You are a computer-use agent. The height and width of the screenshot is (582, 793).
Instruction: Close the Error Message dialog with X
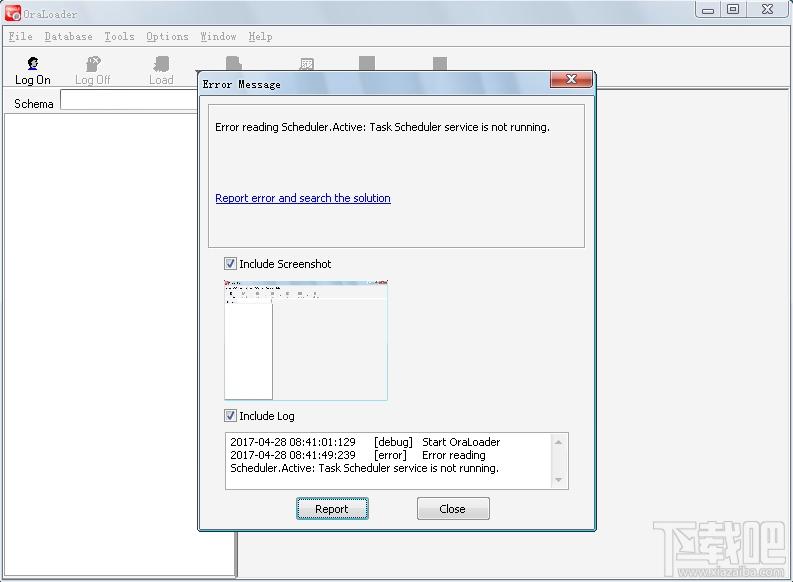pyautogui.click(x=571, y=79)
